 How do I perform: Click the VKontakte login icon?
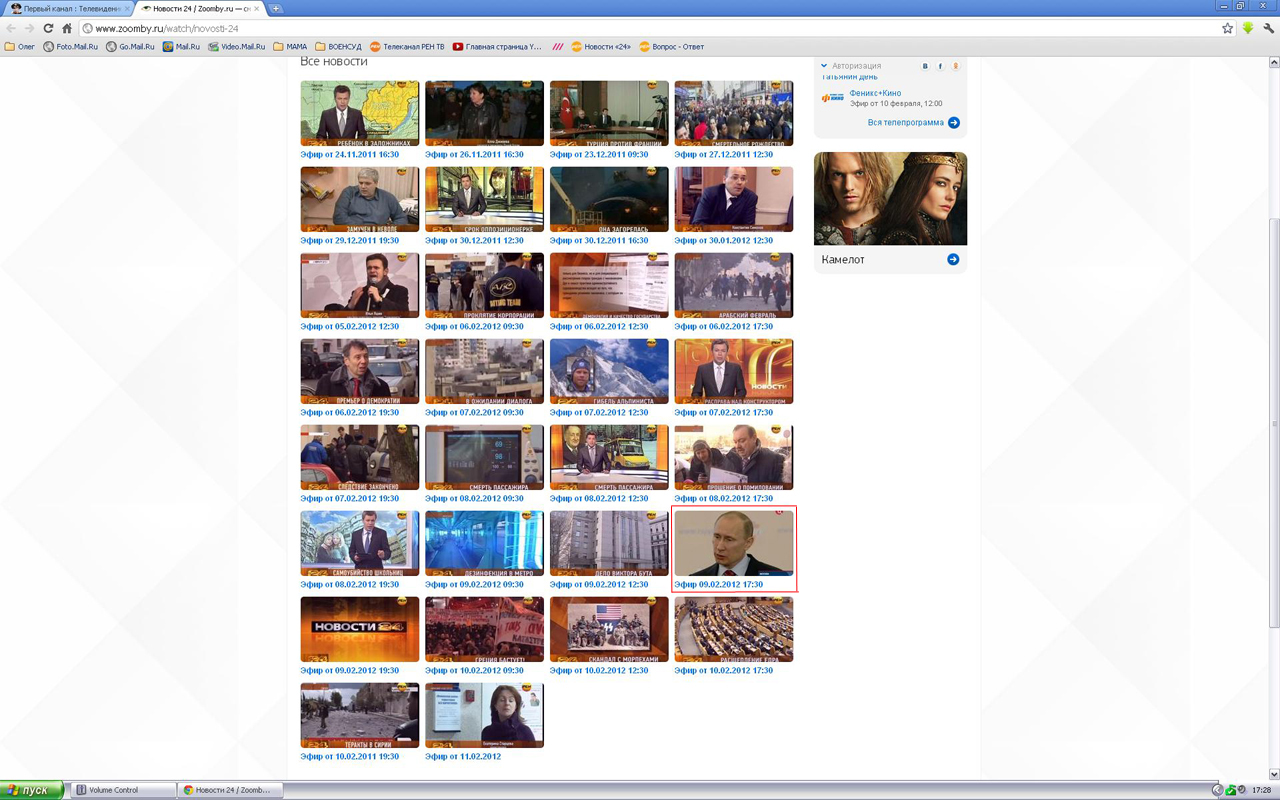tap(925, 66)
